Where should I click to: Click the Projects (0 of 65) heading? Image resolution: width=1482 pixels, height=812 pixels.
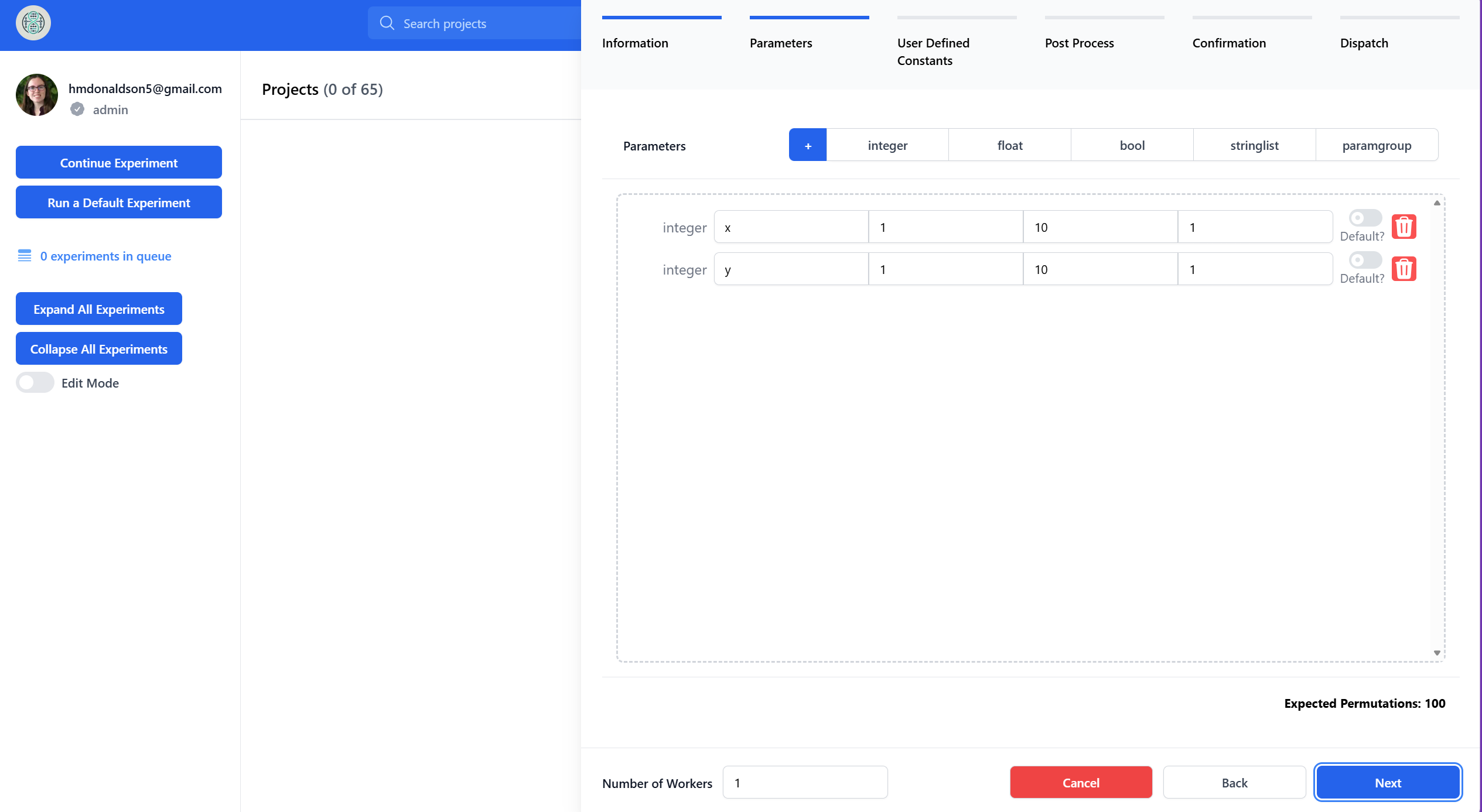(x=322, y=89)
